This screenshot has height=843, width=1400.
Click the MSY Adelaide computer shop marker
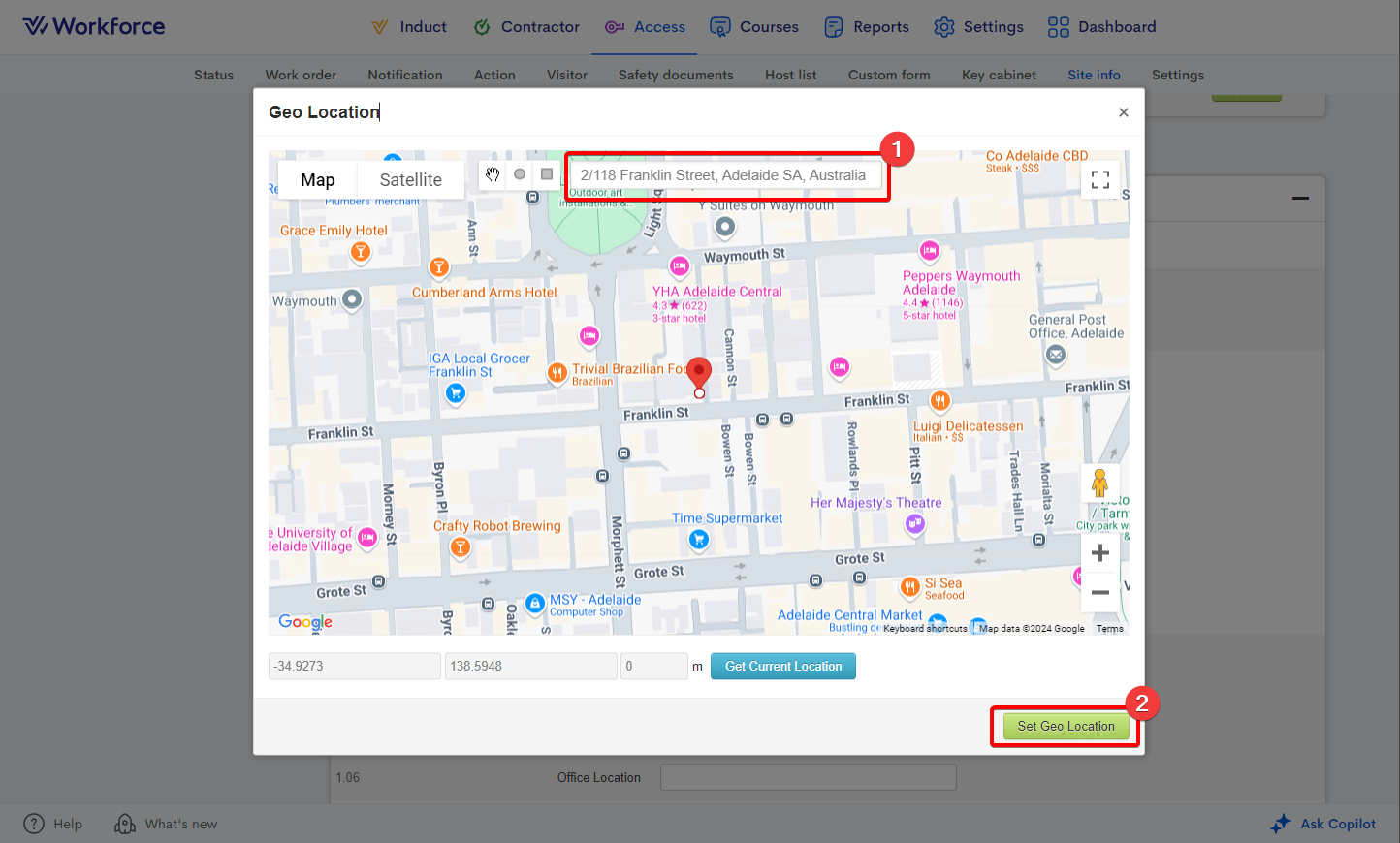(534, 603)
